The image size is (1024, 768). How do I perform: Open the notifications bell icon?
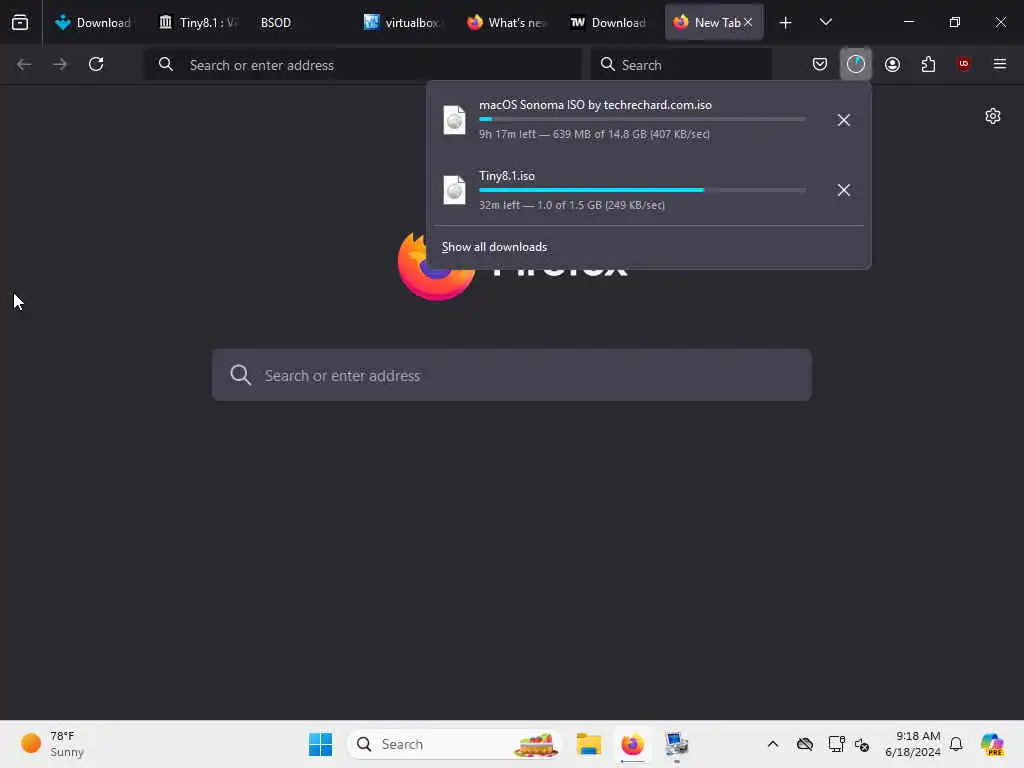(956, 744)
